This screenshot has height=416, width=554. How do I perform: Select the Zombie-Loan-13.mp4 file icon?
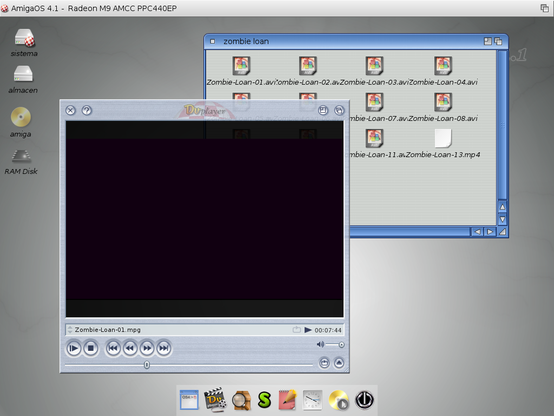coord(443,138)
